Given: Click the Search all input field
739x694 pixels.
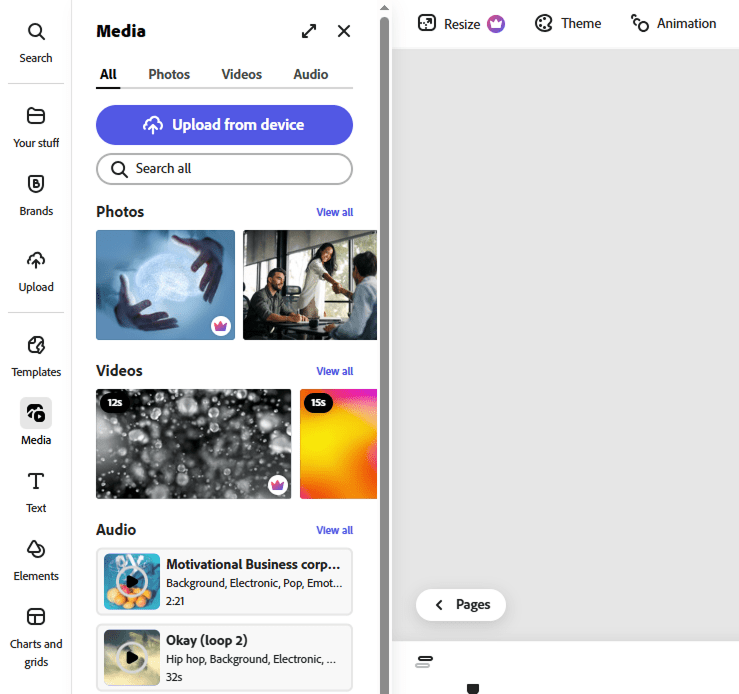Looking at the screenshot, I should pyautogui.click(x=224, y=169).
